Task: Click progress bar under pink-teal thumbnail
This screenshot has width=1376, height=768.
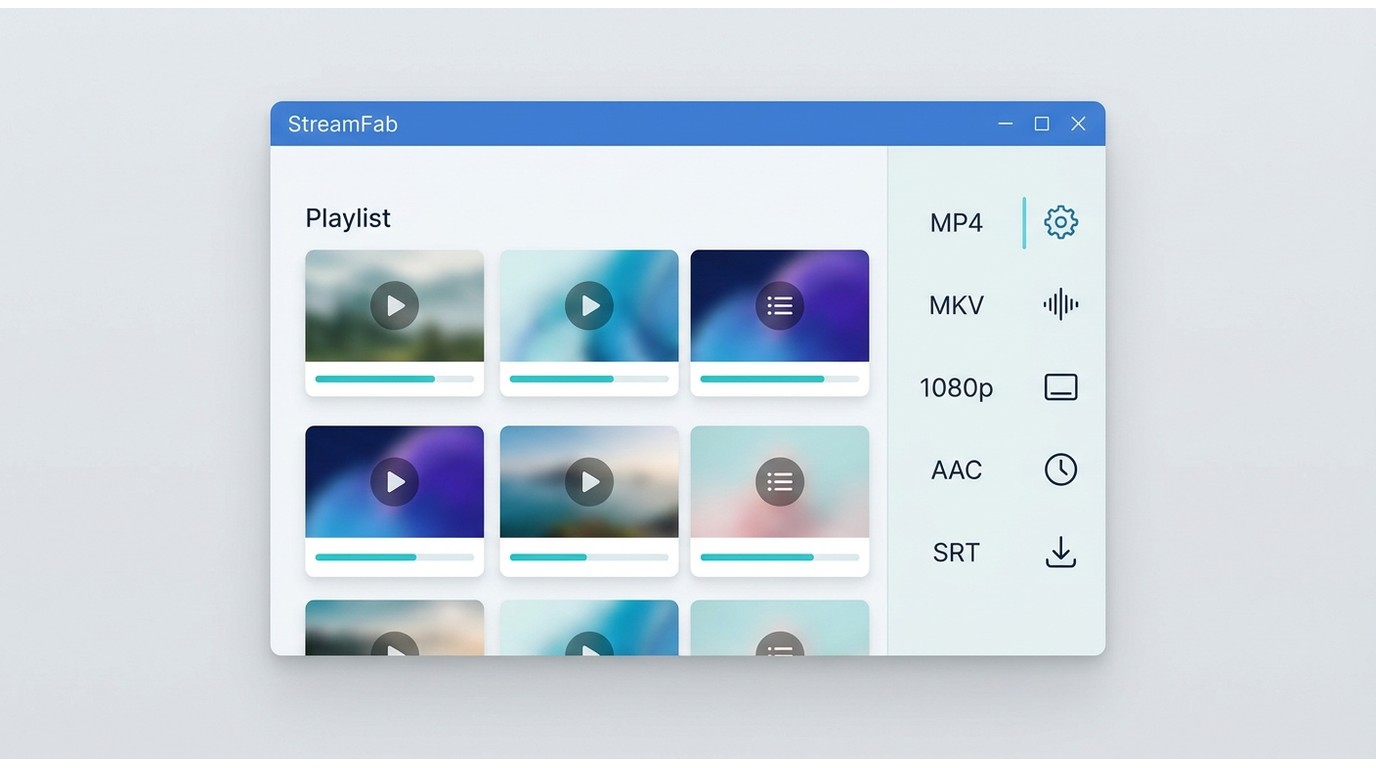Action: coord(779,557)
